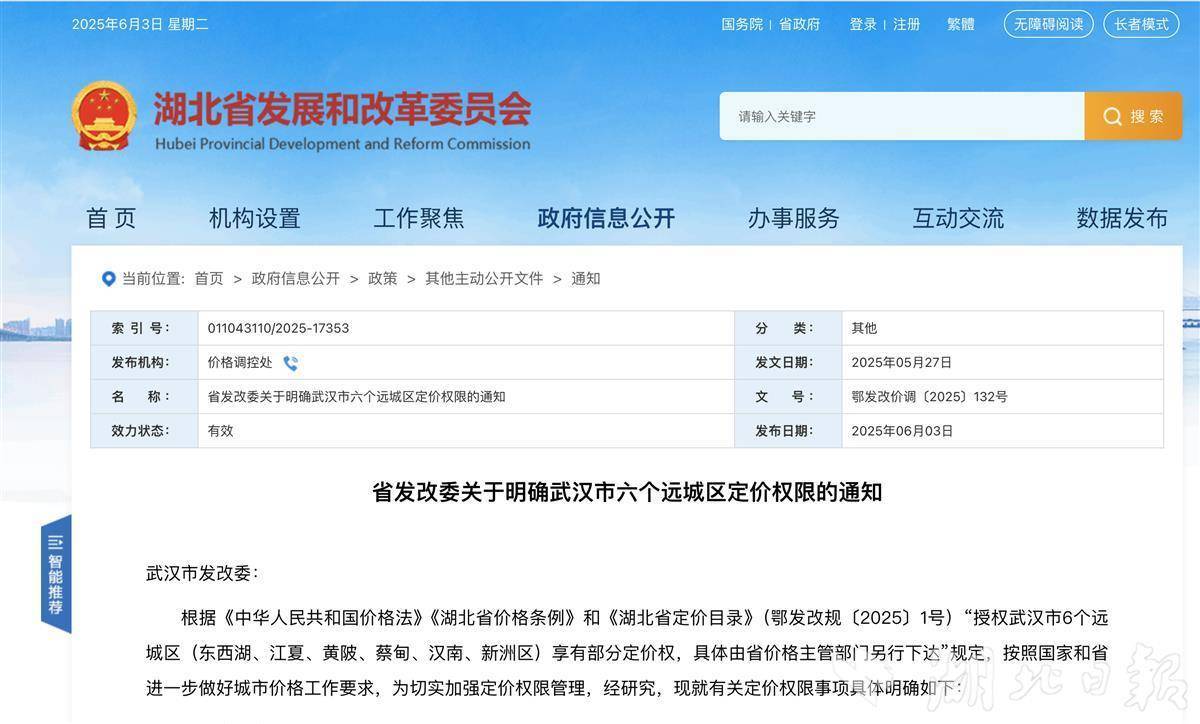1200x724 pixels.
Task: Open the 工作聚焦 menu
Action: point(419,218)
